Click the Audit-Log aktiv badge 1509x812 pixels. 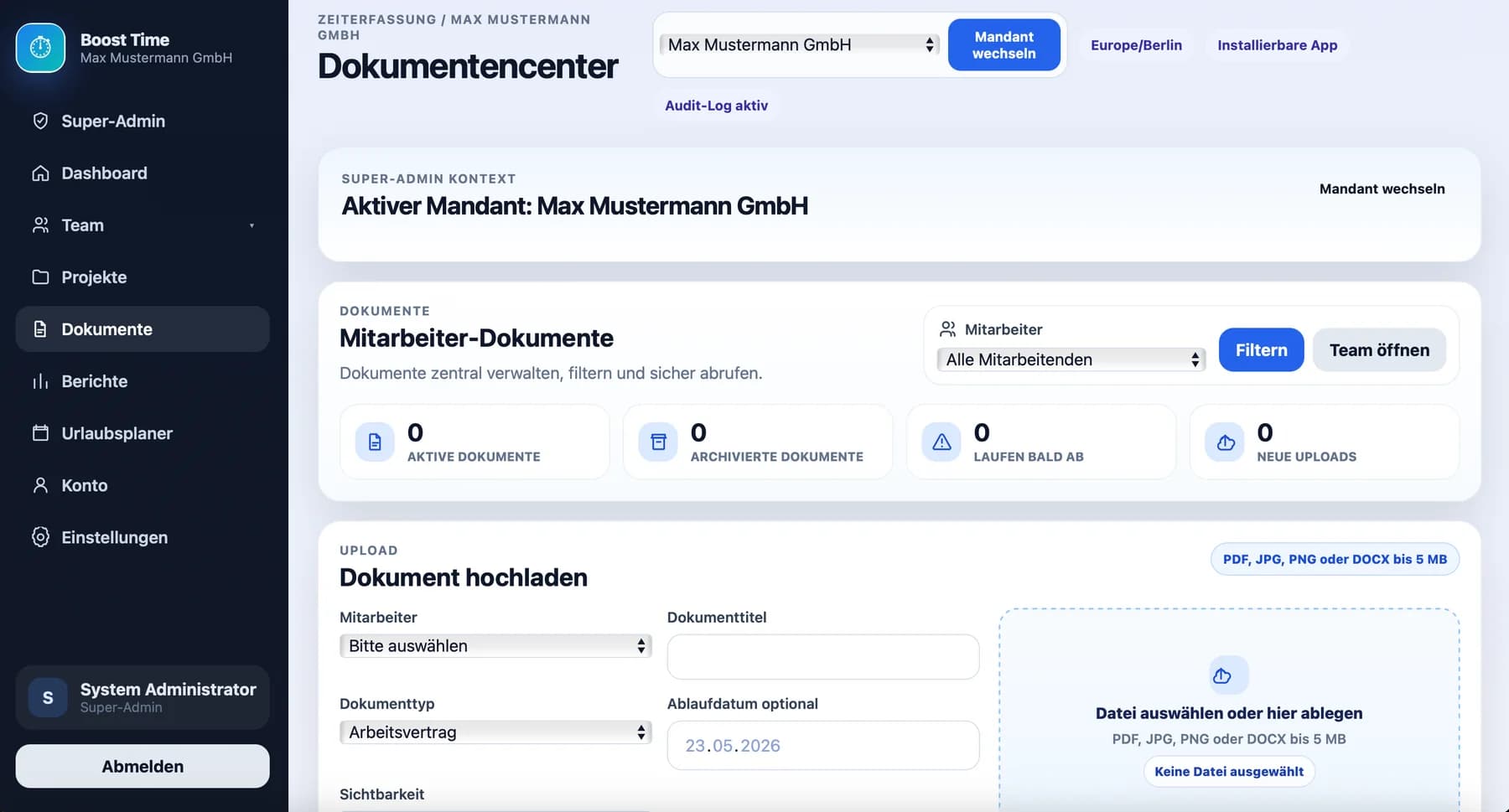pos(716,105)
